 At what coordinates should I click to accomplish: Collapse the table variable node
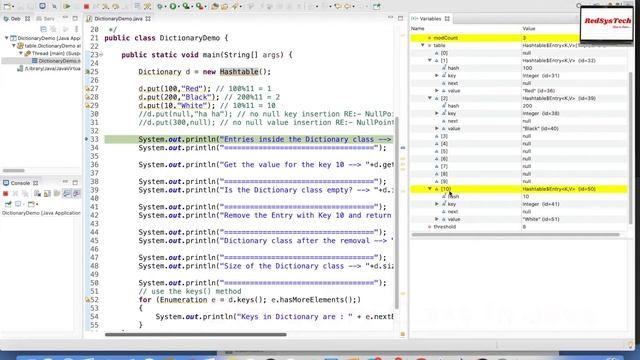pyautogui.click(x=423, y=45)
